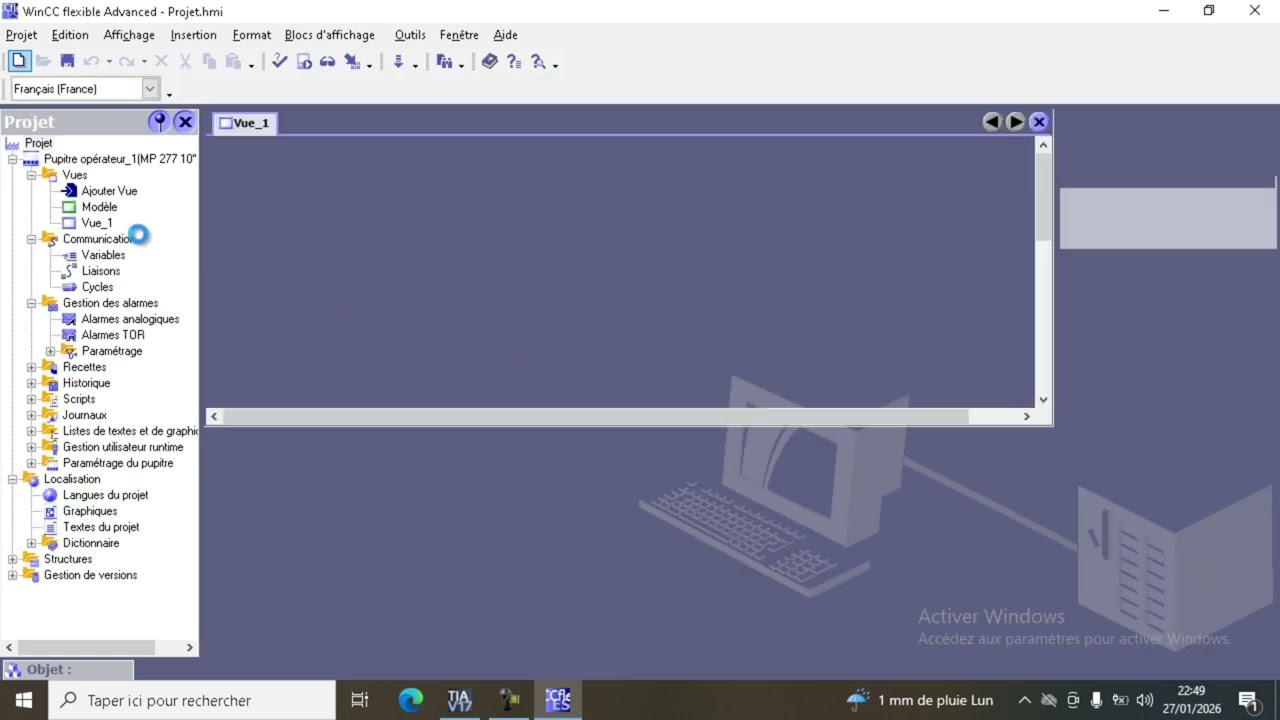Click the Copy toolbar icon
The width and height of the screenshot is (1280, 720).
coord(209,61)
